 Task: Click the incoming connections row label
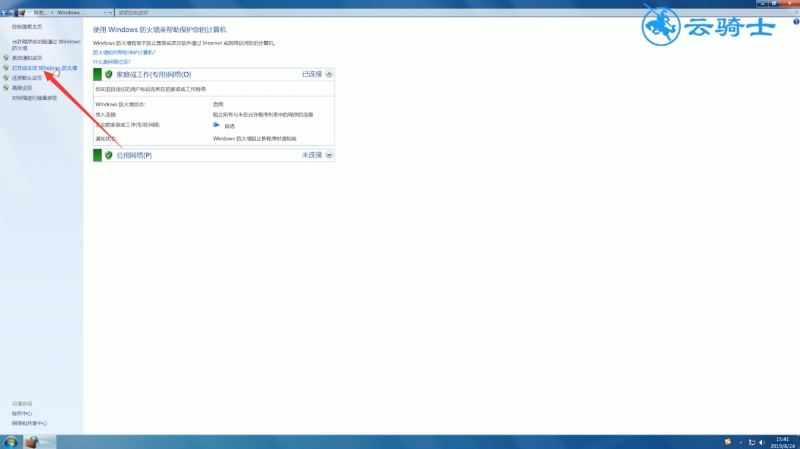click(106, 114)
